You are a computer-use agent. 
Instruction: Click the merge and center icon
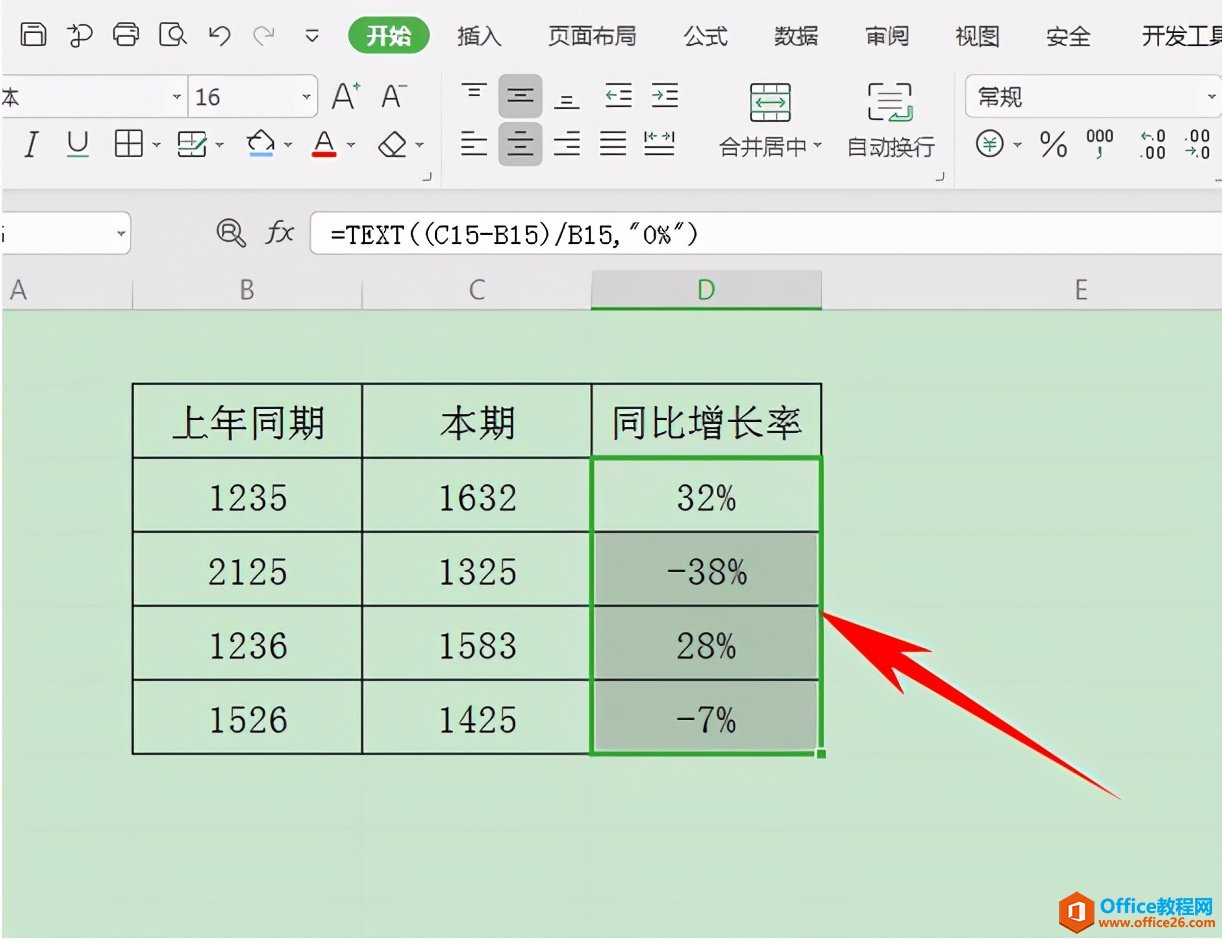[770, 103]
